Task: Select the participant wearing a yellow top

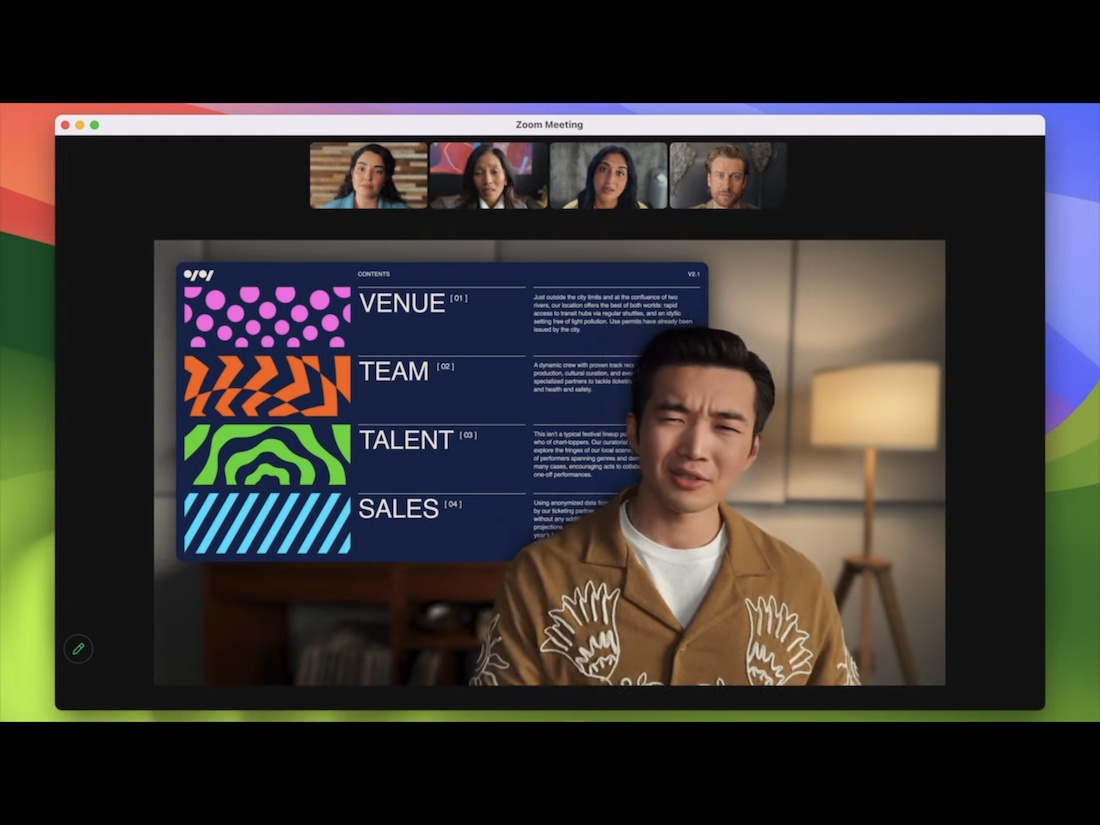Action: pyautogui.click(x=608, y=175)
